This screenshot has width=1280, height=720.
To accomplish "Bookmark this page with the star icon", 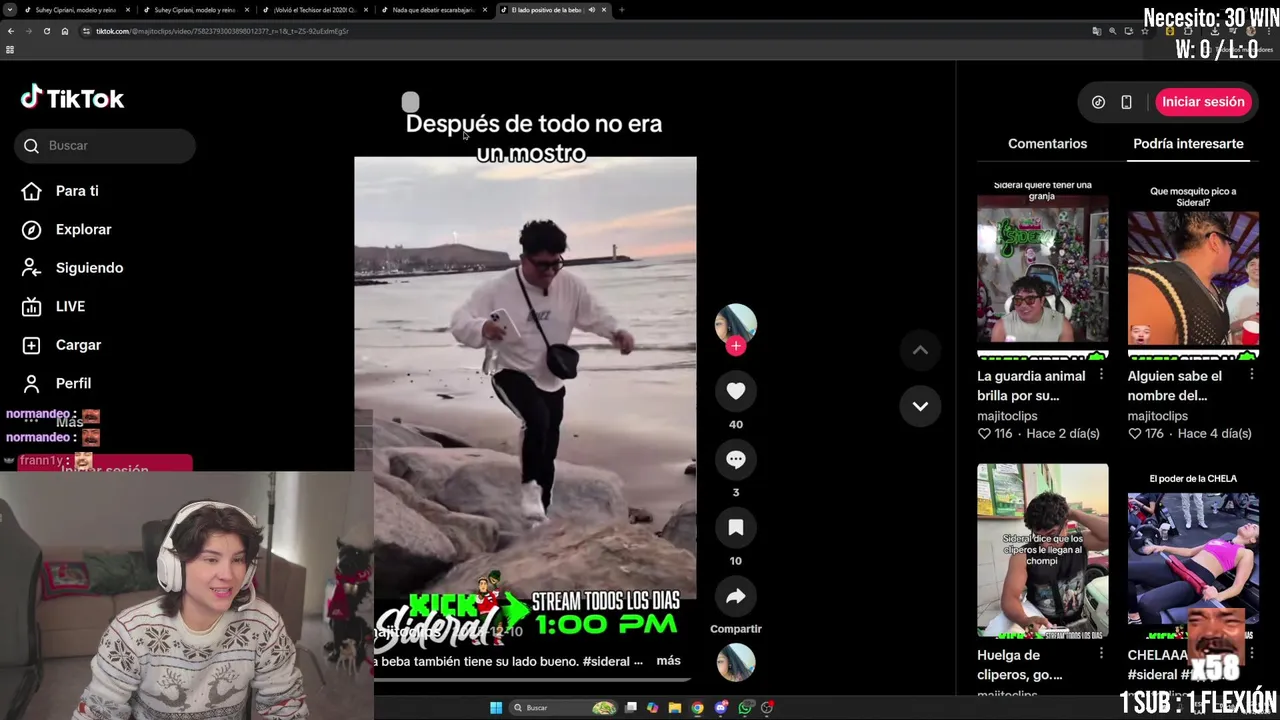I will coord(1144,31).
